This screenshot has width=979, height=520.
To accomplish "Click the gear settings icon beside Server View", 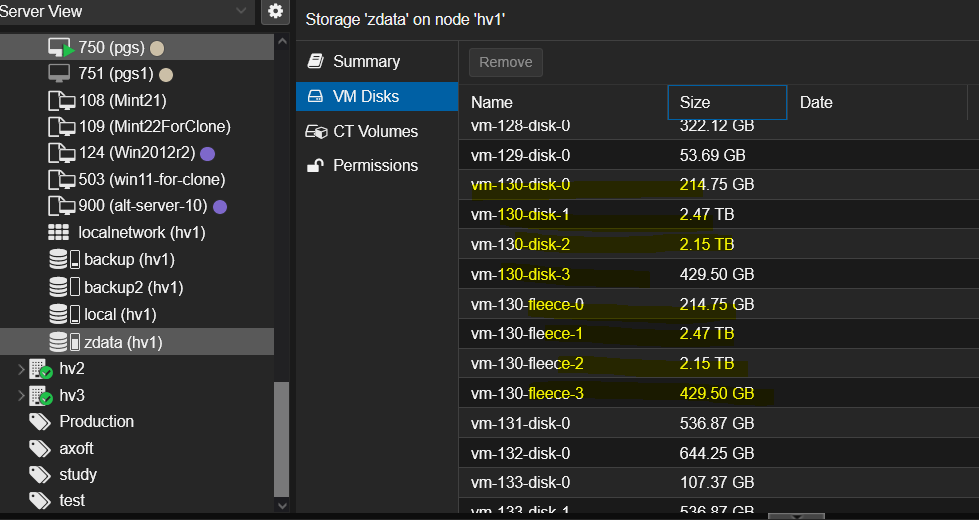I will (275, 11).
